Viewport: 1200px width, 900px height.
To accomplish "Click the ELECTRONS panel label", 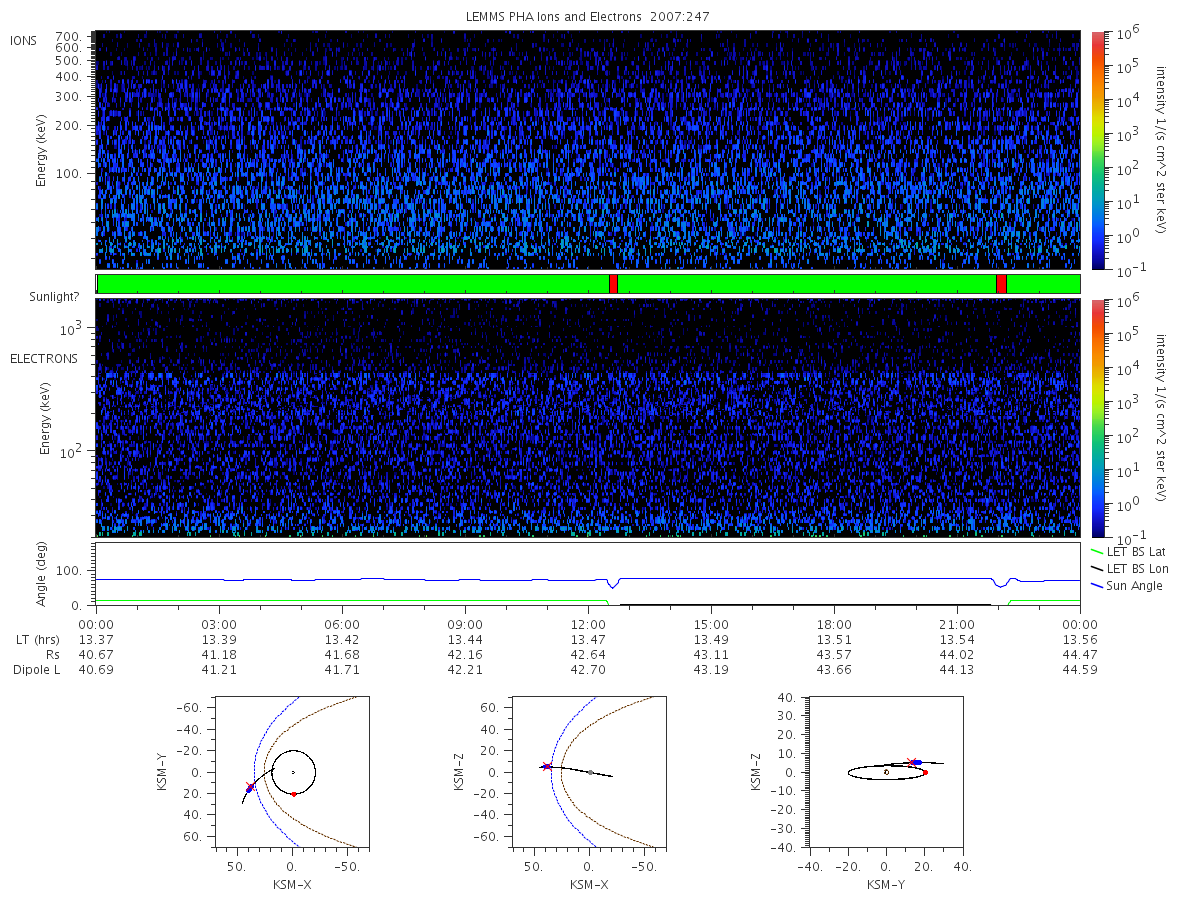I will [x=44, y=359].
